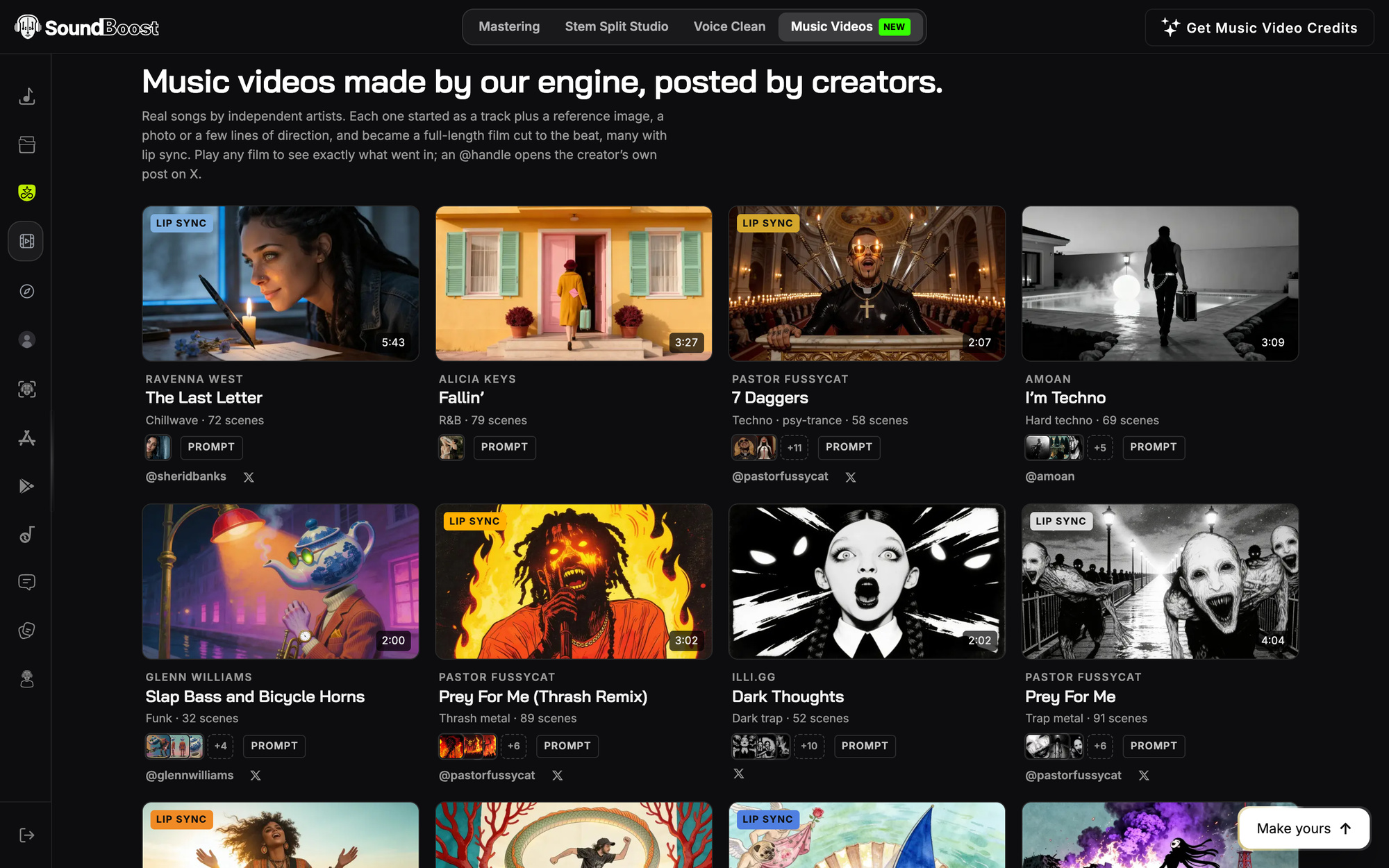The image size is (1389, 868).
Task: Click the headphone person sidebar icon
Action: tap(26, 679)
